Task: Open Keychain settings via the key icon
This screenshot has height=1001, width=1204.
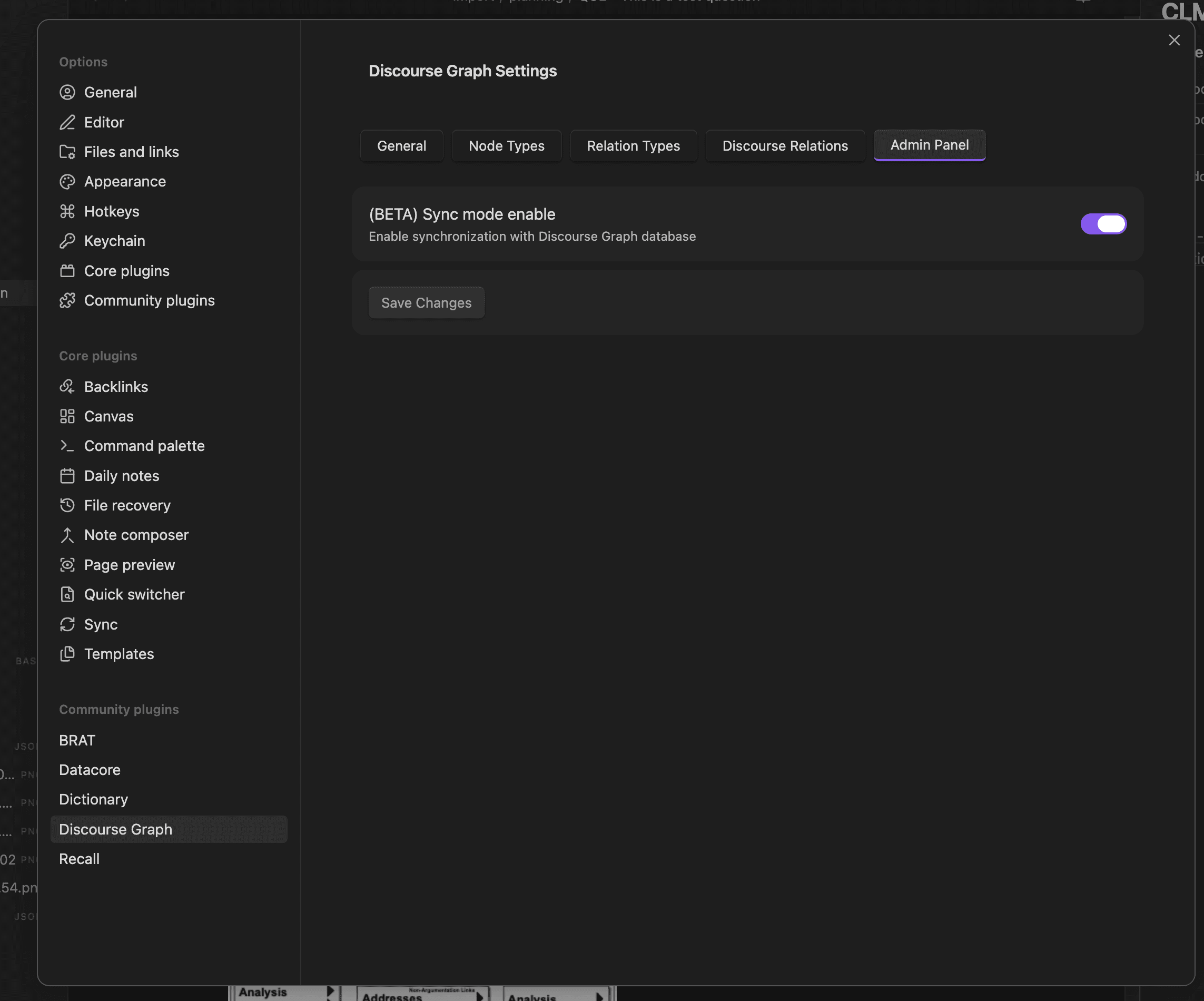Action: point(67,241)
